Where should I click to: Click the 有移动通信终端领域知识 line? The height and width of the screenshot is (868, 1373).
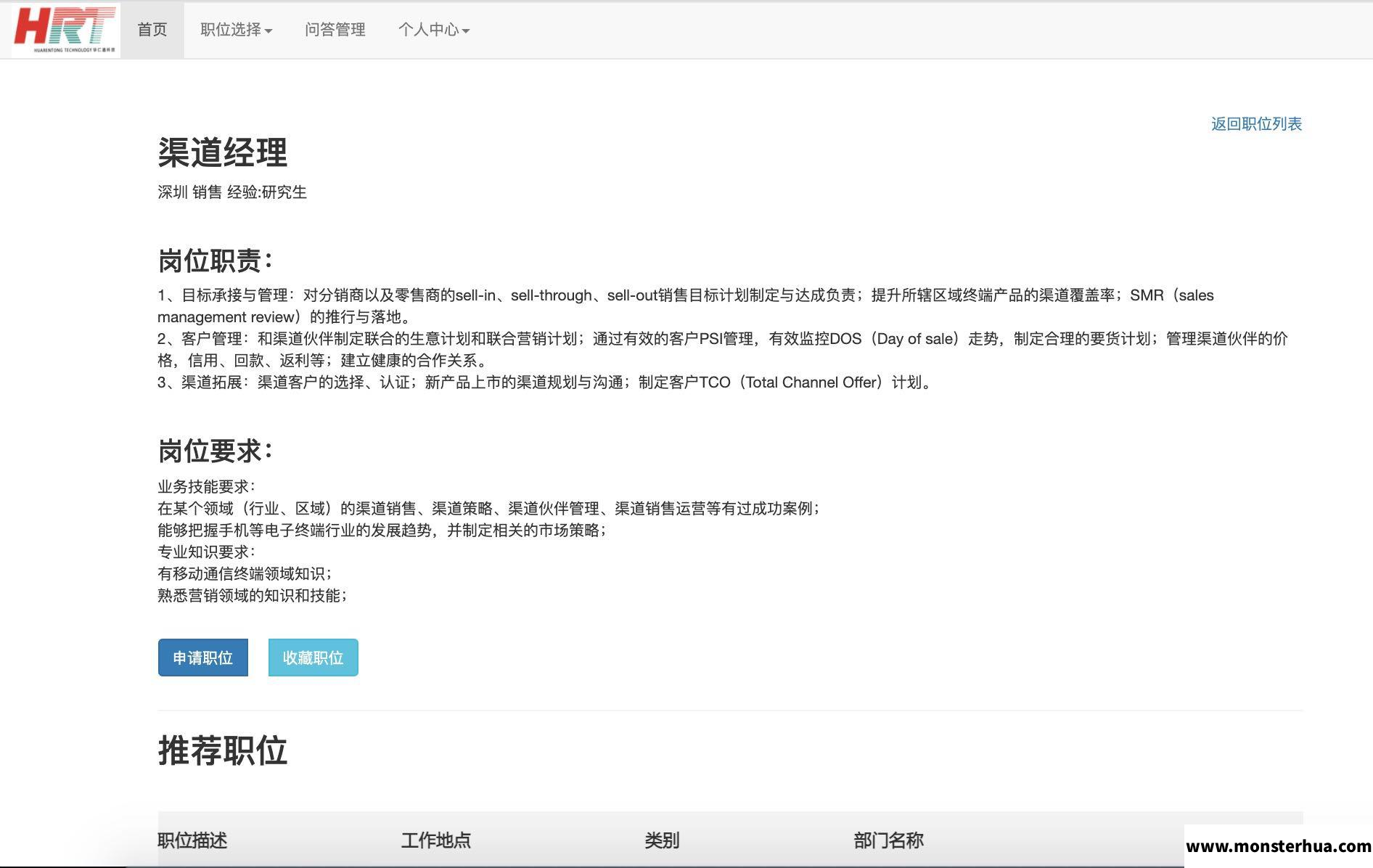coord(245,574)
